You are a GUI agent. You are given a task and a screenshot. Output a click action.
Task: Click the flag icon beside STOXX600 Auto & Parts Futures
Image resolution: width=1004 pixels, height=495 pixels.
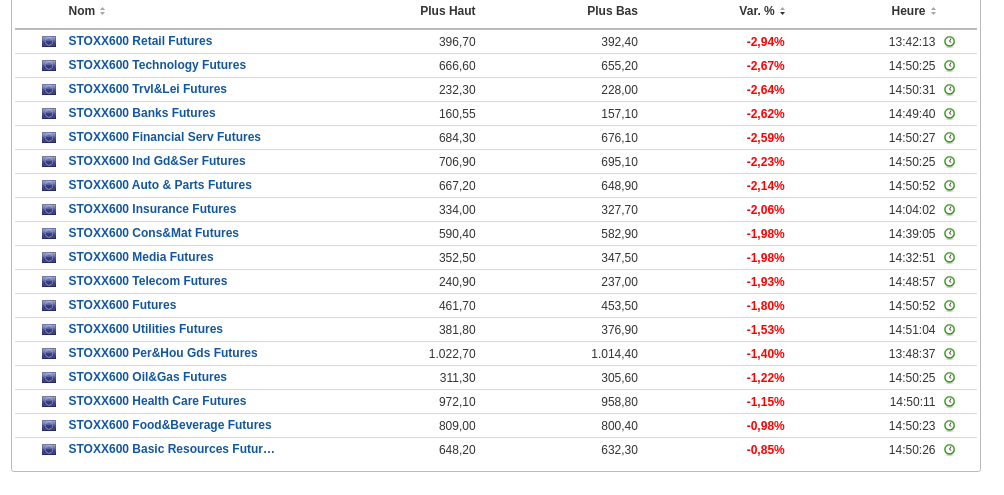click(49, 186)
